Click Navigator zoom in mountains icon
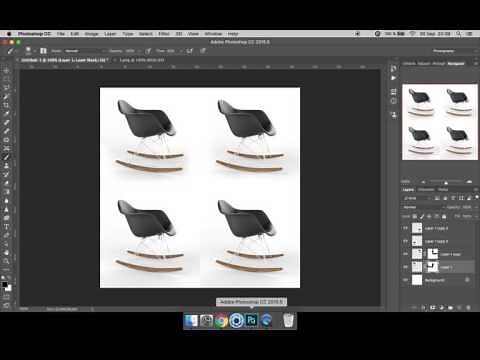 pyautogui.click(x=469, y=182)
